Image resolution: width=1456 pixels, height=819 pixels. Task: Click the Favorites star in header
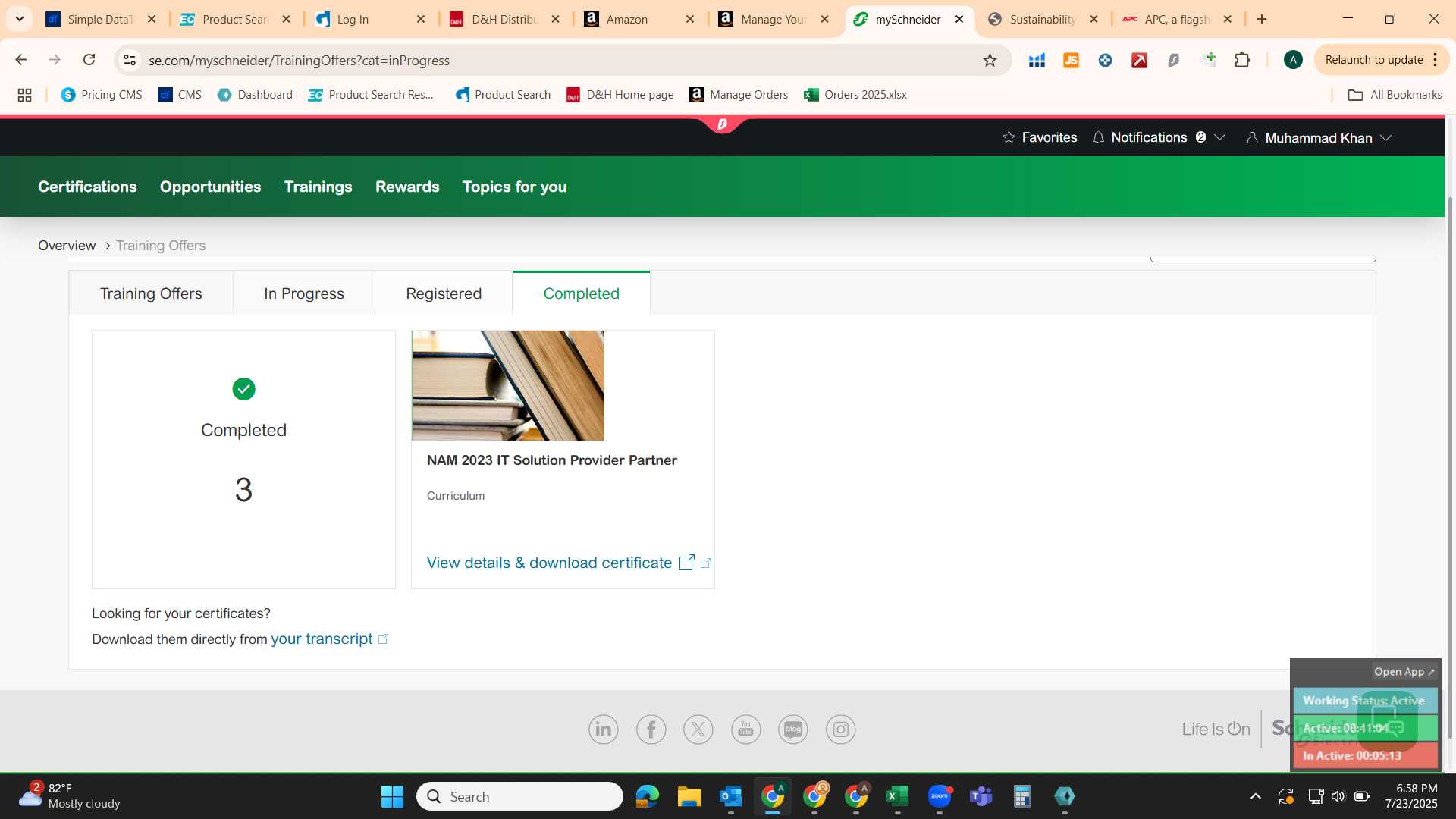1009,137
